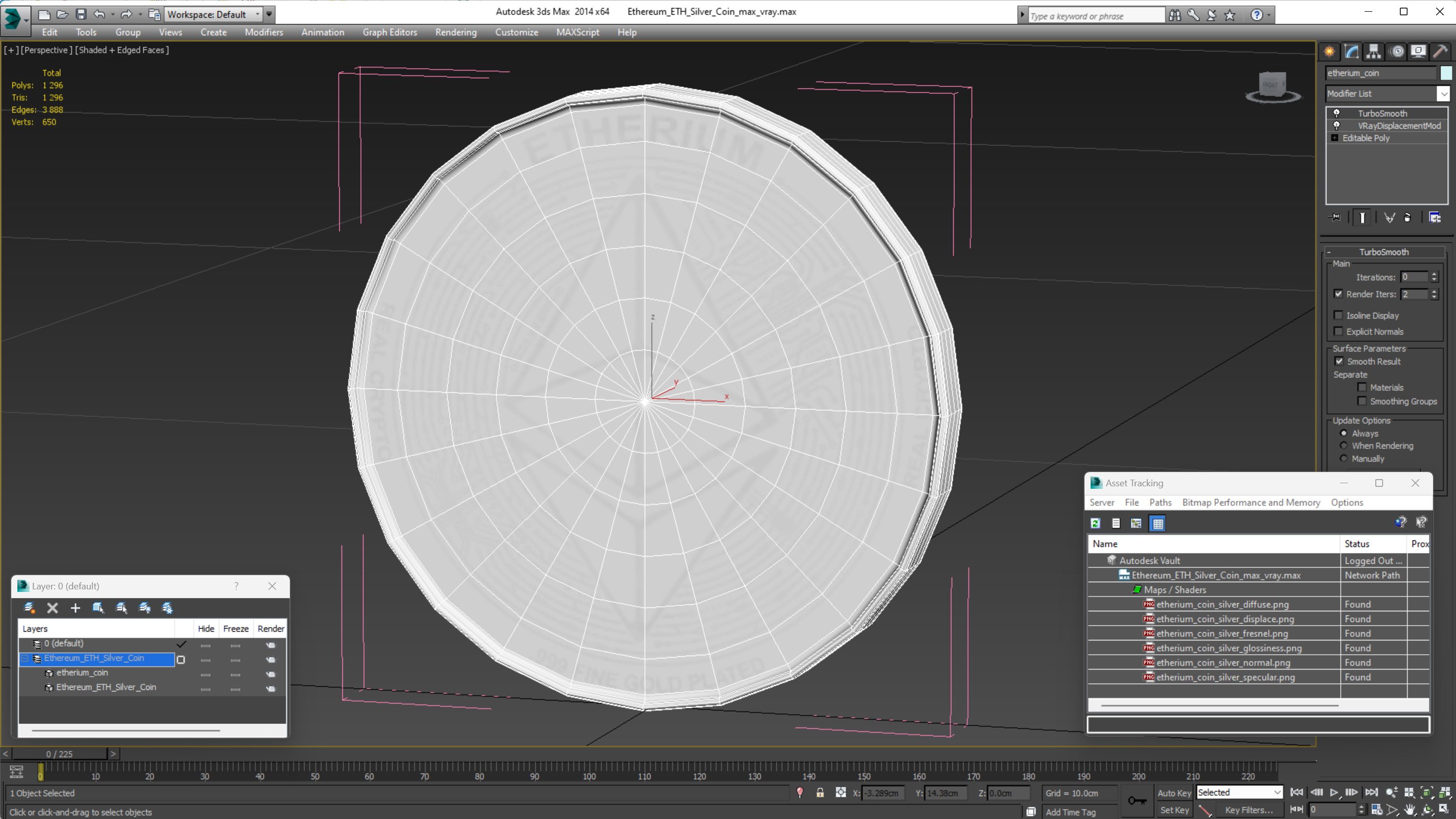Enable Separate by Materials checkbox
Screen dimensions: 1456x819
tap(1362, 387)
